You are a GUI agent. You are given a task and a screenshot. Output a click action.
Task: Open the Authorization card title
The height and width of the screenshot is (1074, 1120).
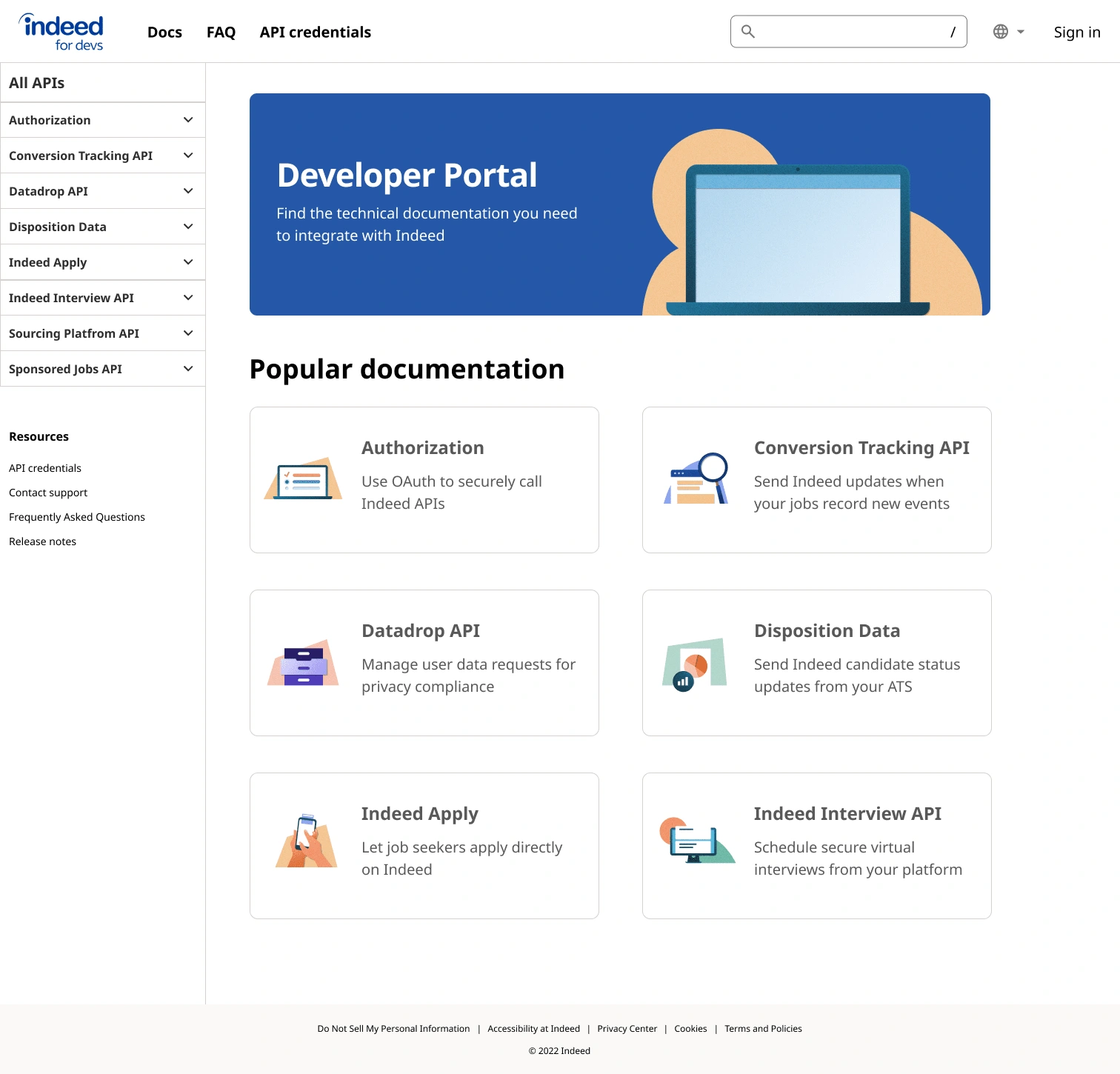pyautogui.click(x=423, y=448)
